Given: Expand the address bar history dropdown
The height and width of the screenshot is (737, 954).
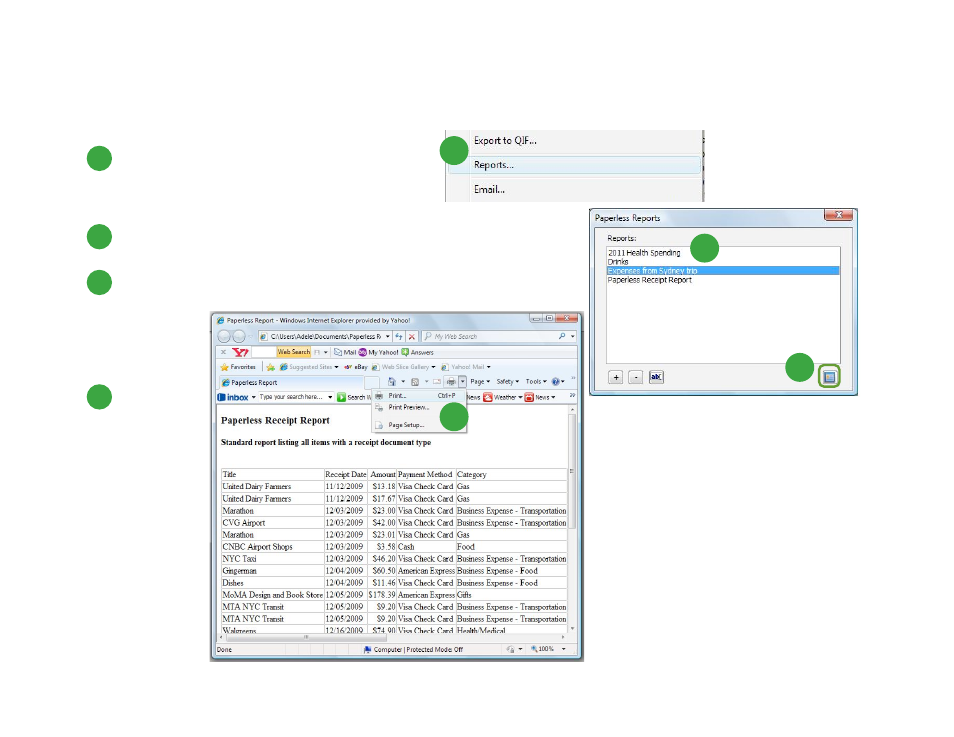Looking at the screenshot, I should click(x=388, y=336).
